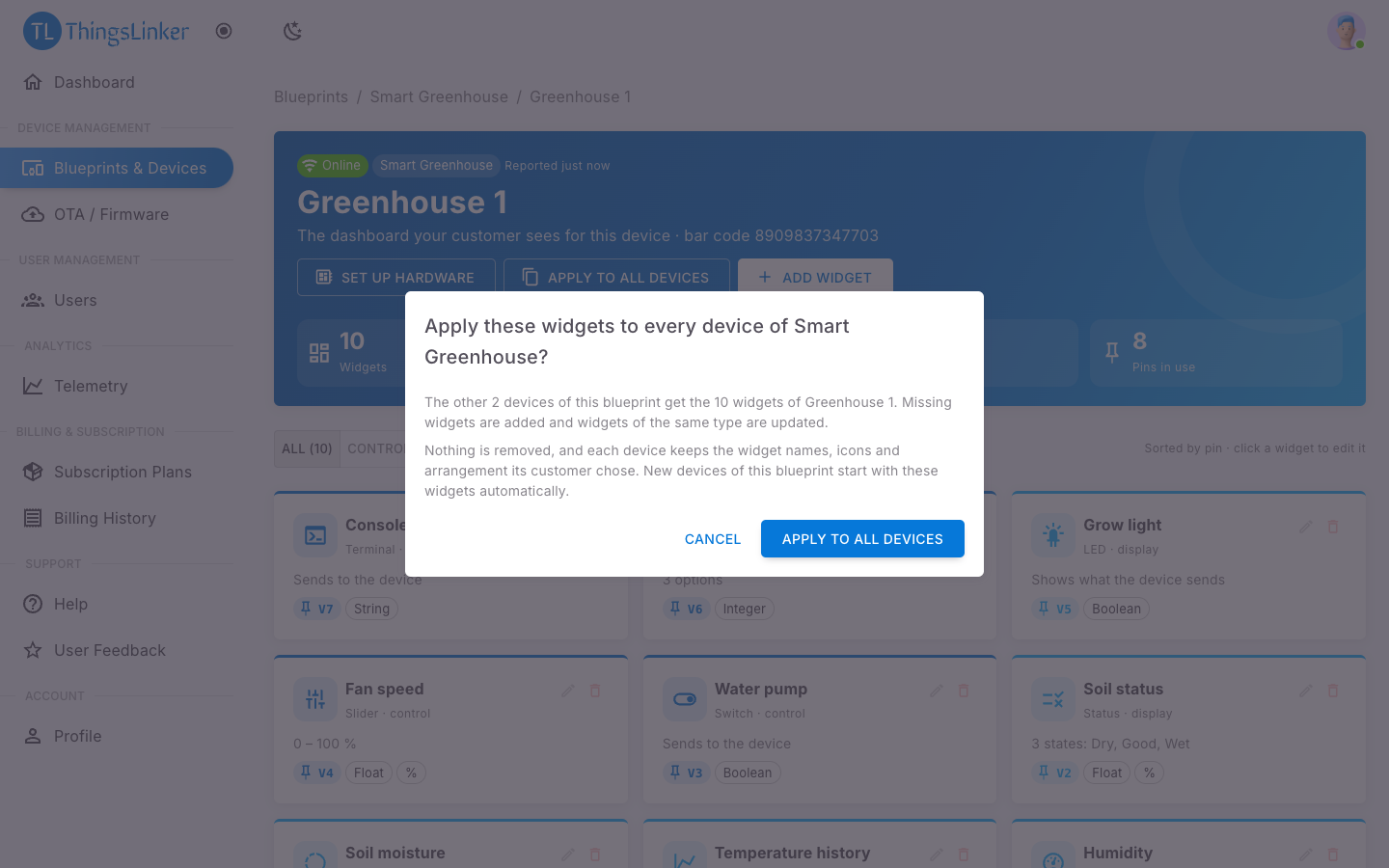
Task: Click the V3 pin chip
Action: tap(686, 773)
